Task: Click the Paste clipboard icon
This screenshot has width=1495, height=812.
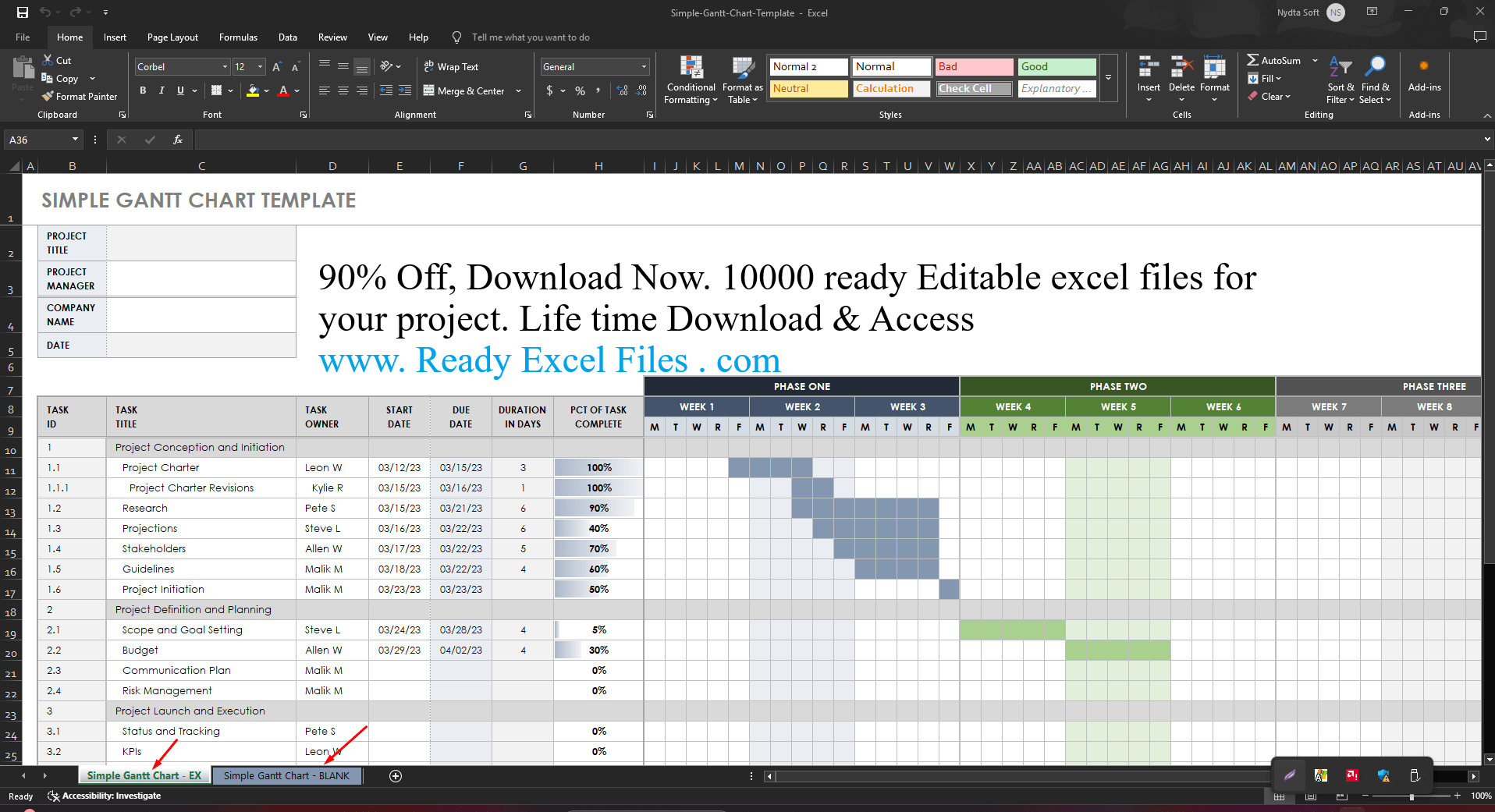Action: (x=23, y=69)
